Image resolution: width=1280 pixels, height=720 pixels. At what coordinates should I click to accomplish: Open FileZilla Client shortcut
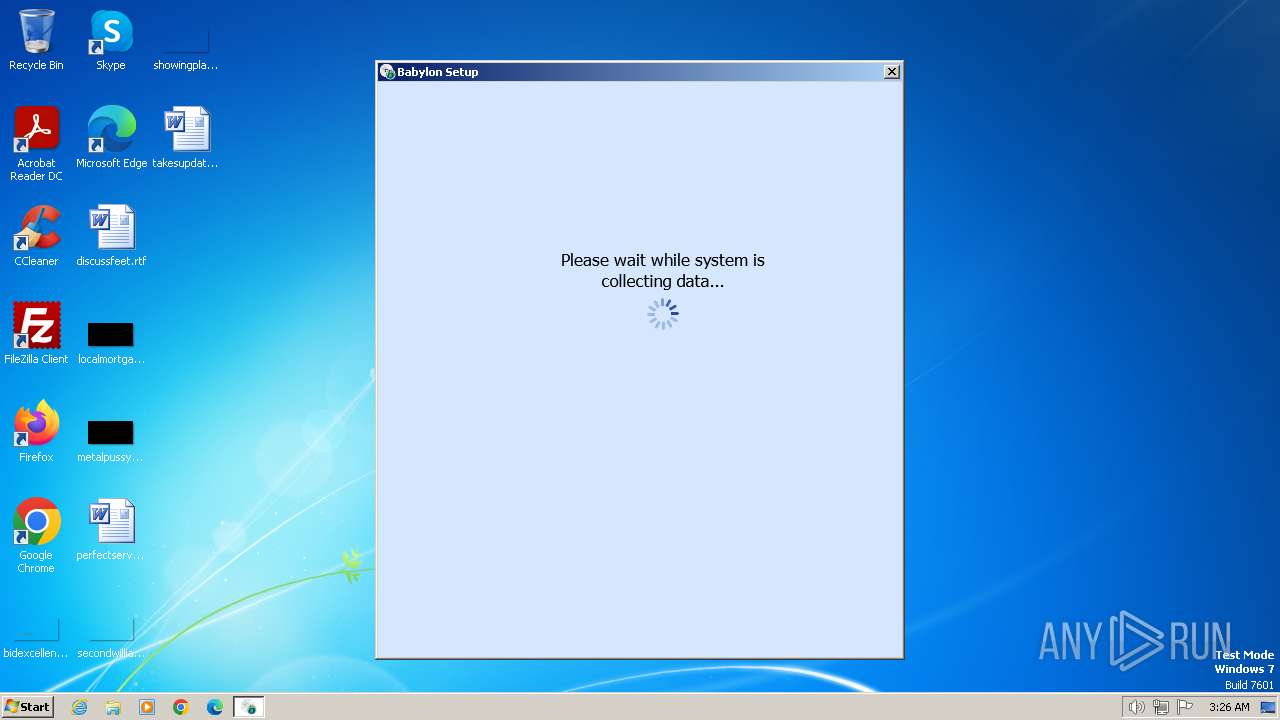36,333
